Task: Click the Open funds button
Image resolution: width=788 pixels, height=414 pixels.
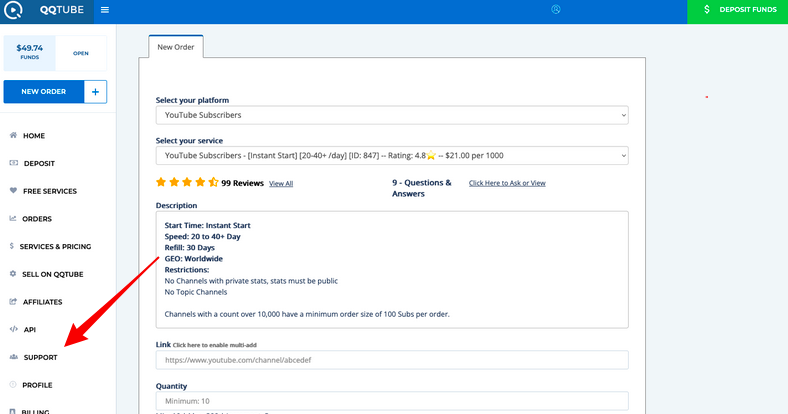Action: click(81, 53)
